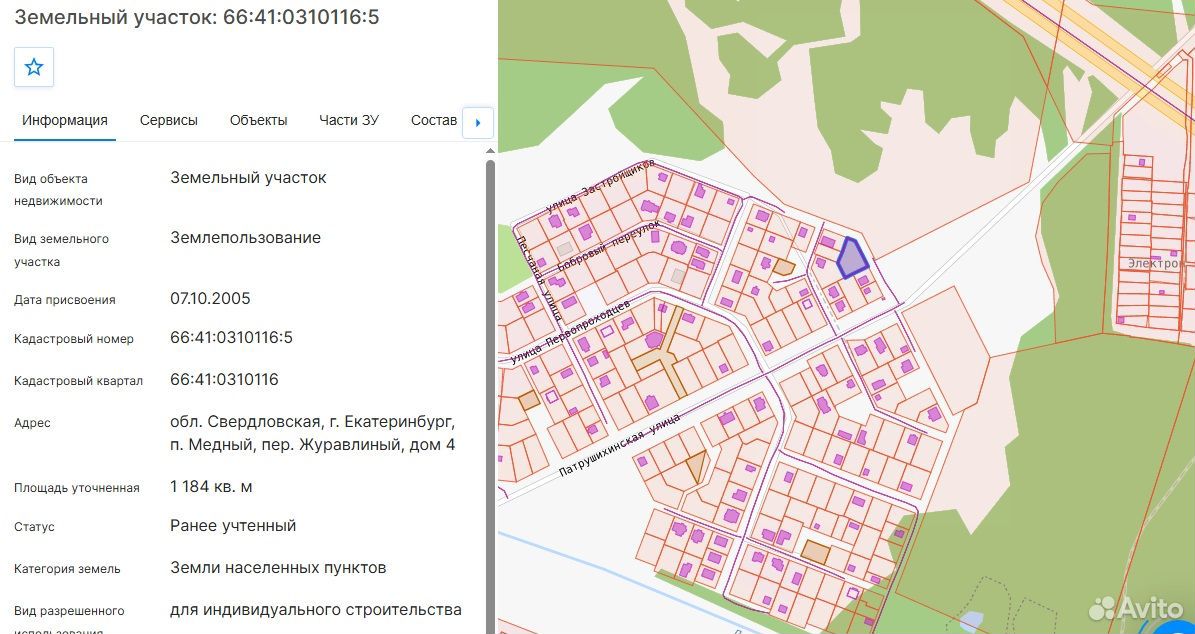This screenshot has height=634, width=1195.
Task: Select status value Ранее учтенный
Action: 233,526
